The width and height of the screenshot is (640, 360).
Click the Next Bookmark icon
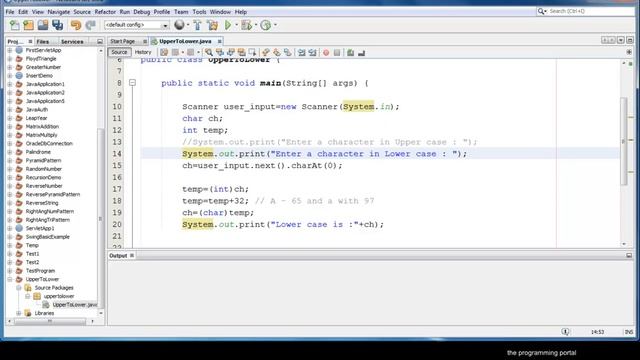pyautogui.click(x=277, y=52)
